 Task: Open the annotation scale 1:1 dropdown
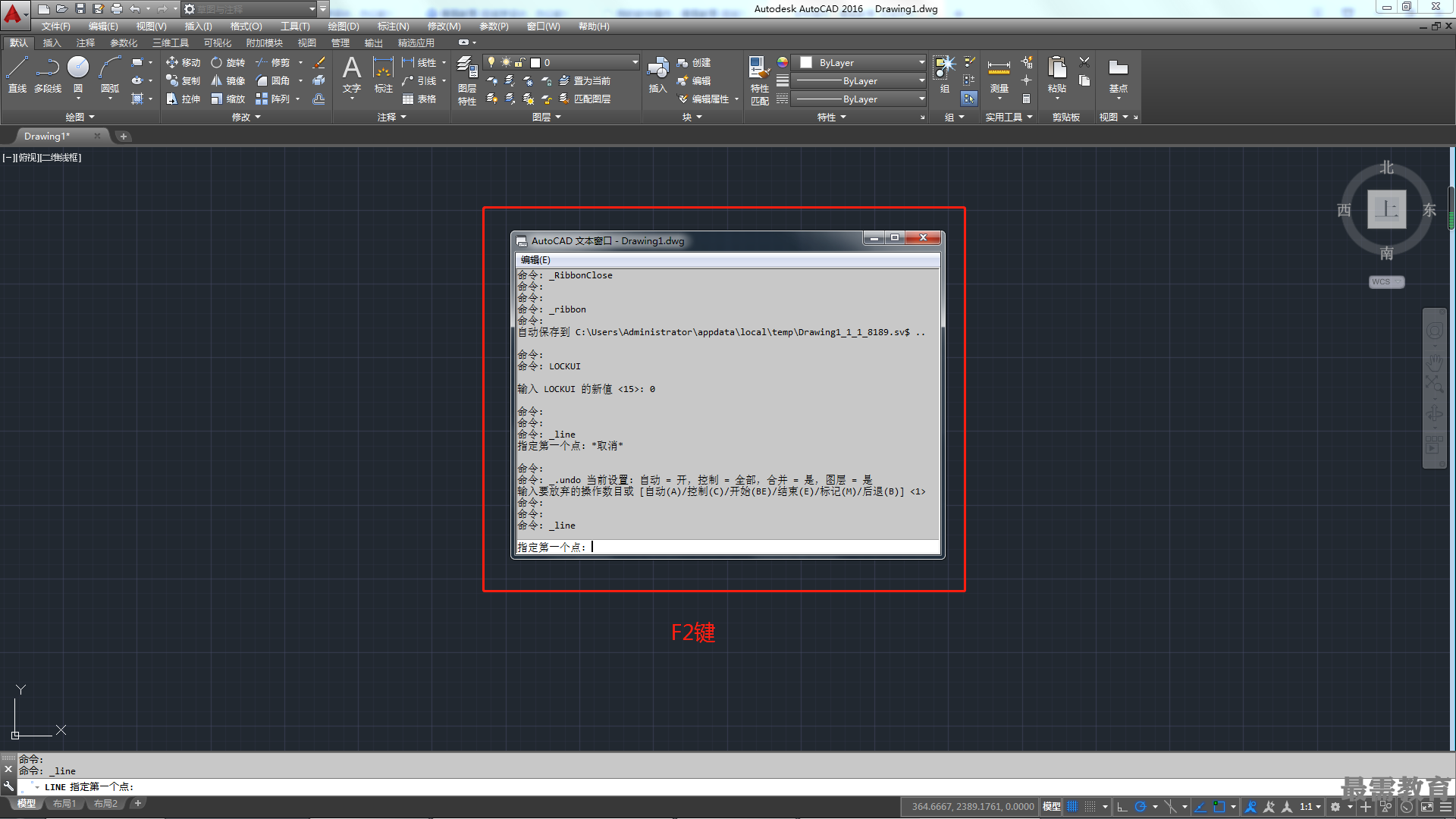tap(1310, 807)
